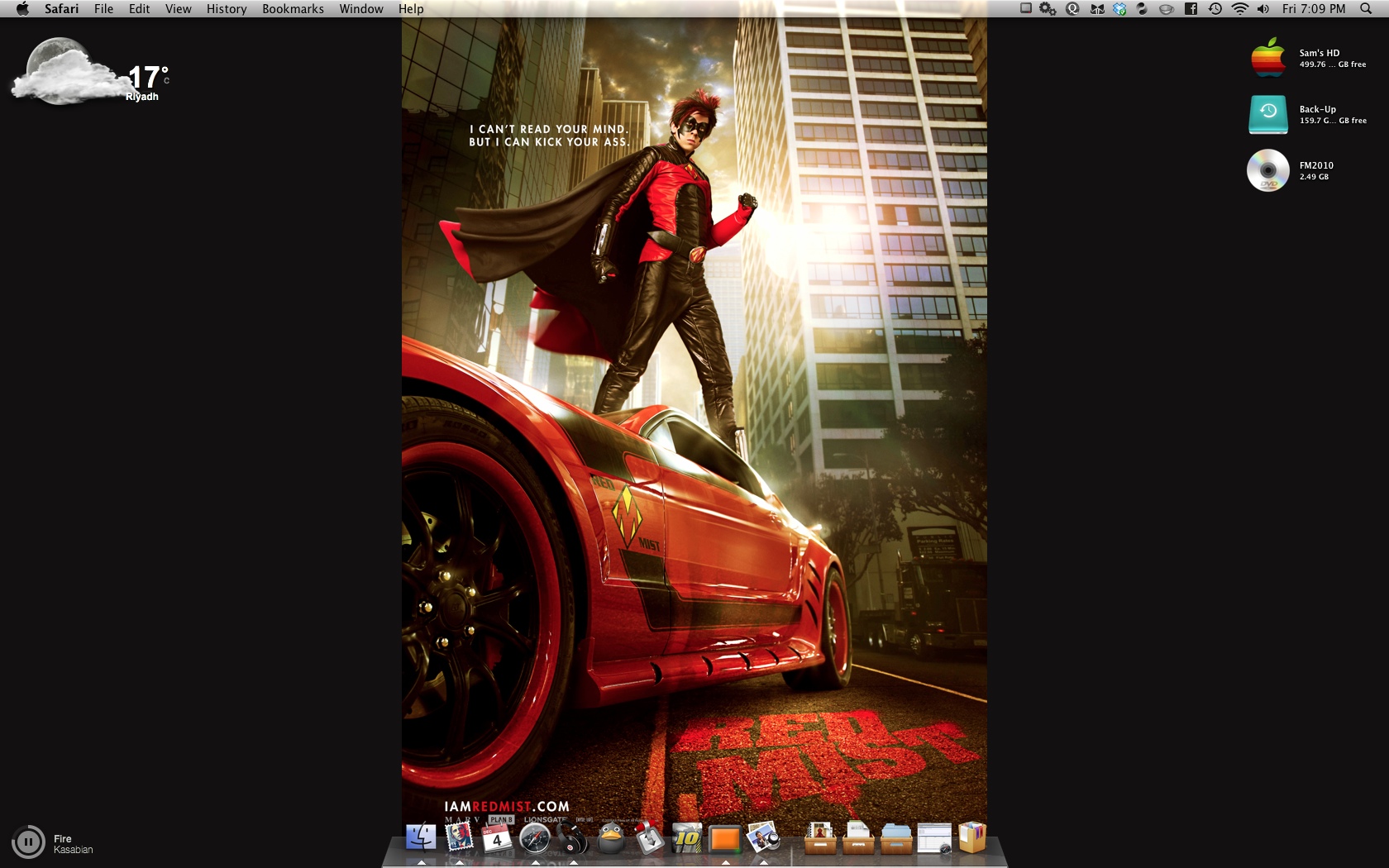
Task: Open Safari compass in the Dock
Action: point(535,838)
